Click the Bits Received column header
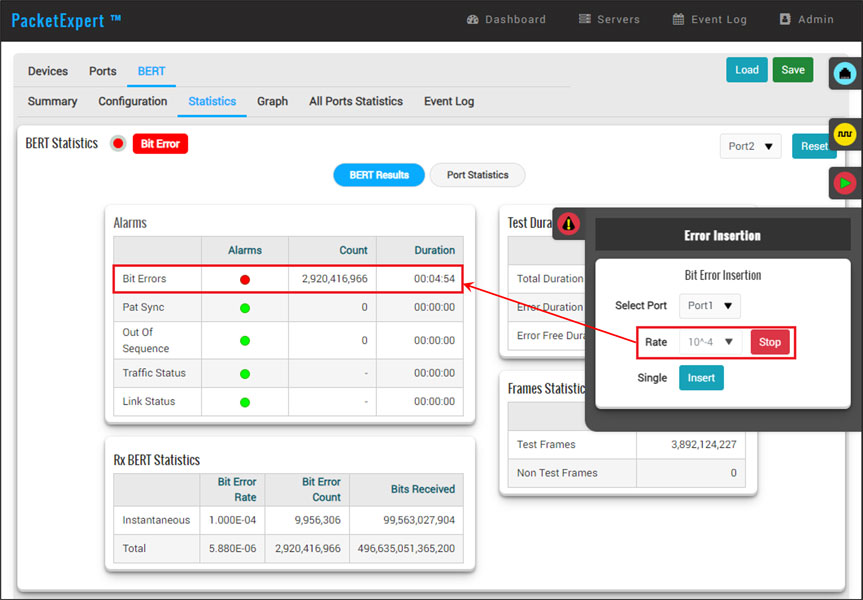The image size is (863, 600). click(x=423, y=489)
